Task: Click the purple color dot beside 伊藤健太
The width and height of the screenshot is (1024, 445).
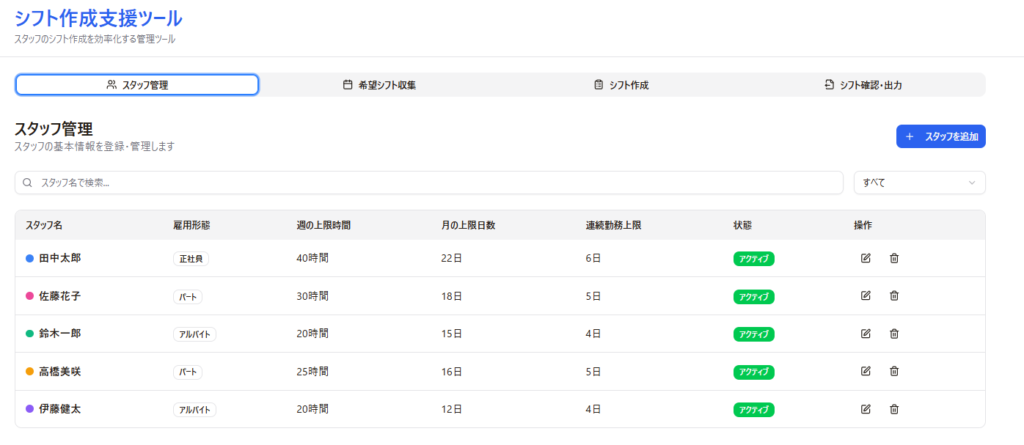Action: point(30,409)
